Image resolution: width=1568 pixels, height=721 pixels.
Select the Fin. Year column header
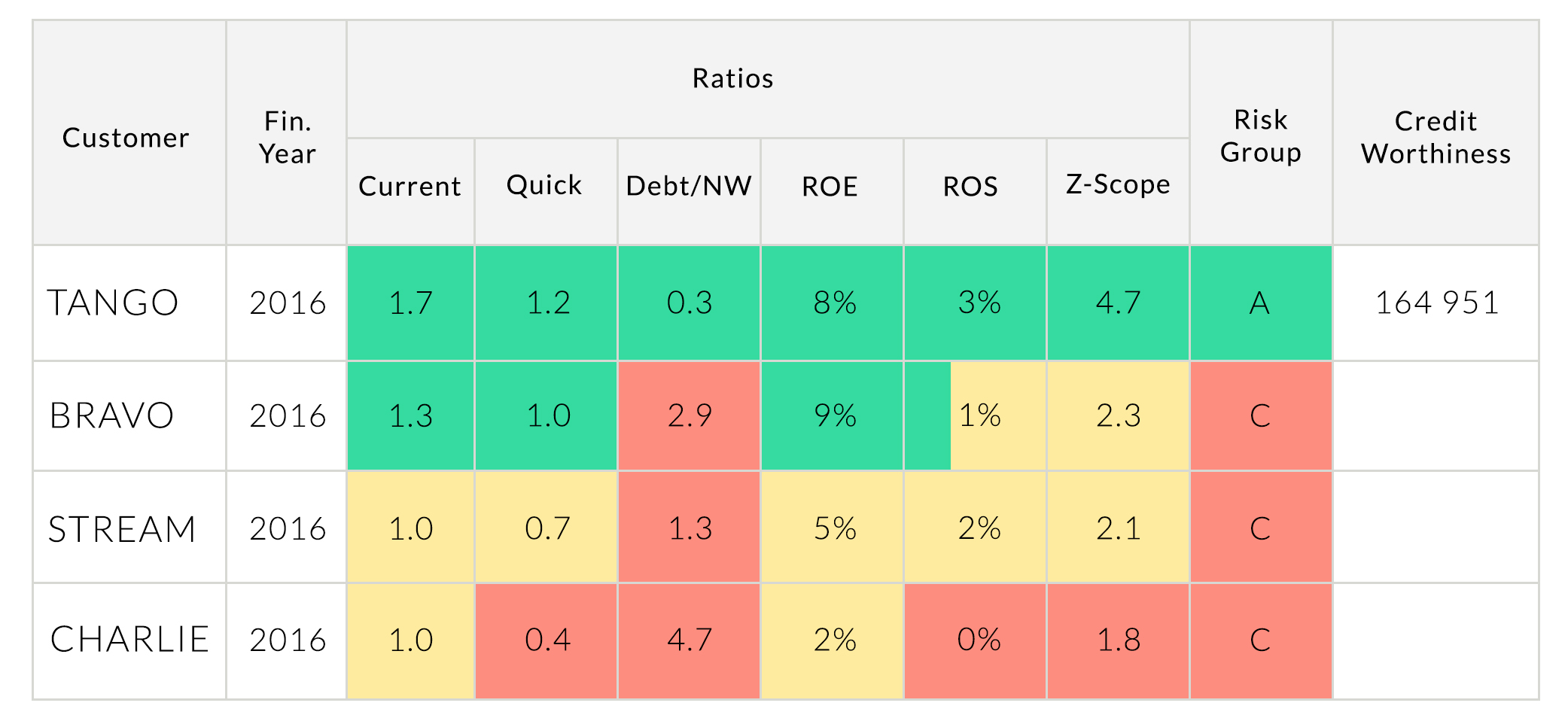pos(287,137)
